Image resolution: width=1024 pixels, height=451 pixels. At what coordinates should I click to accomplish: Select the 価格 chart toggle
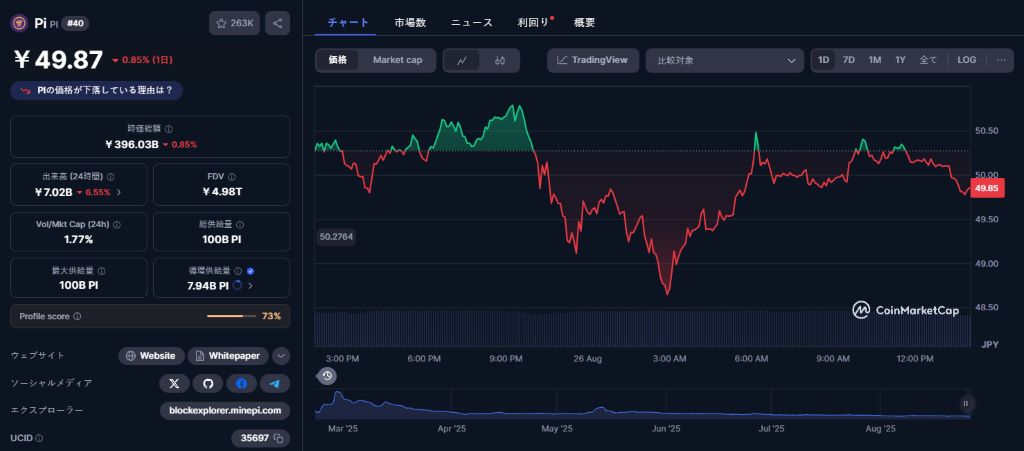coord(338,60)
